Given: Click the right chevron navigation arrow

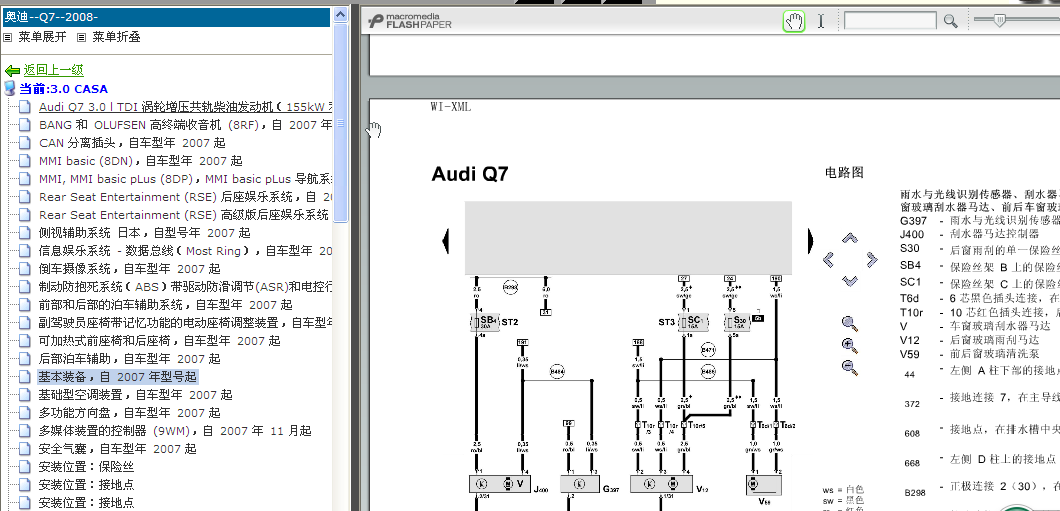Looking at the screenshot, I should 871,259.
